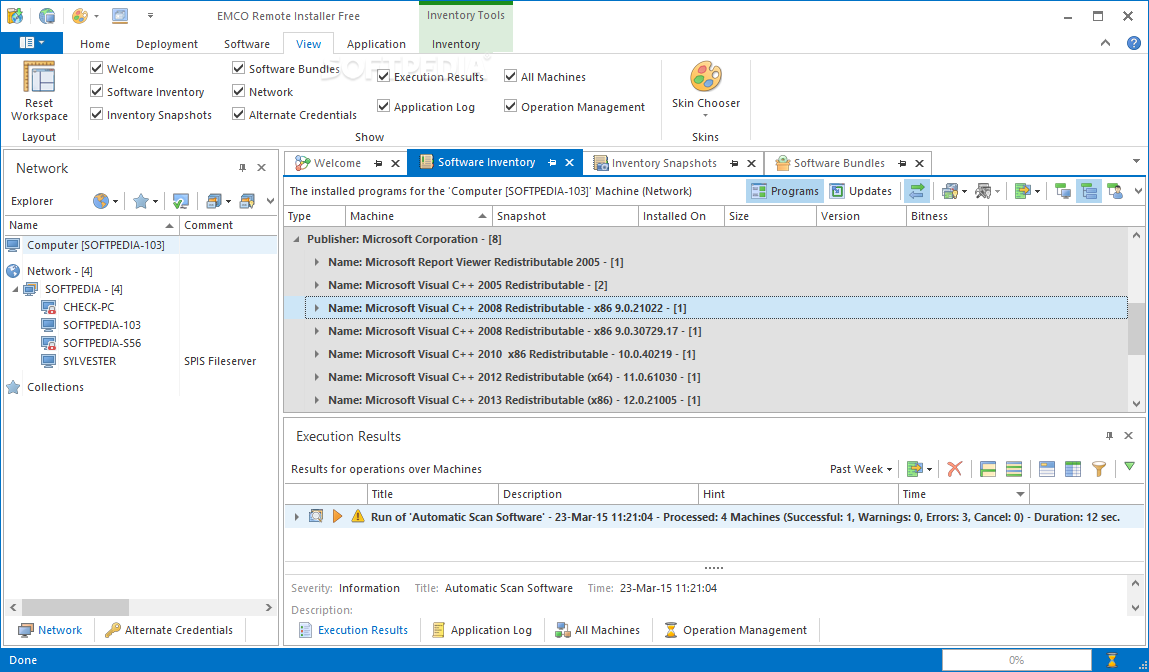1149x672 pixels.
Task: Click the globe quick-access icon in title bar
Action: tap(47, 15)
